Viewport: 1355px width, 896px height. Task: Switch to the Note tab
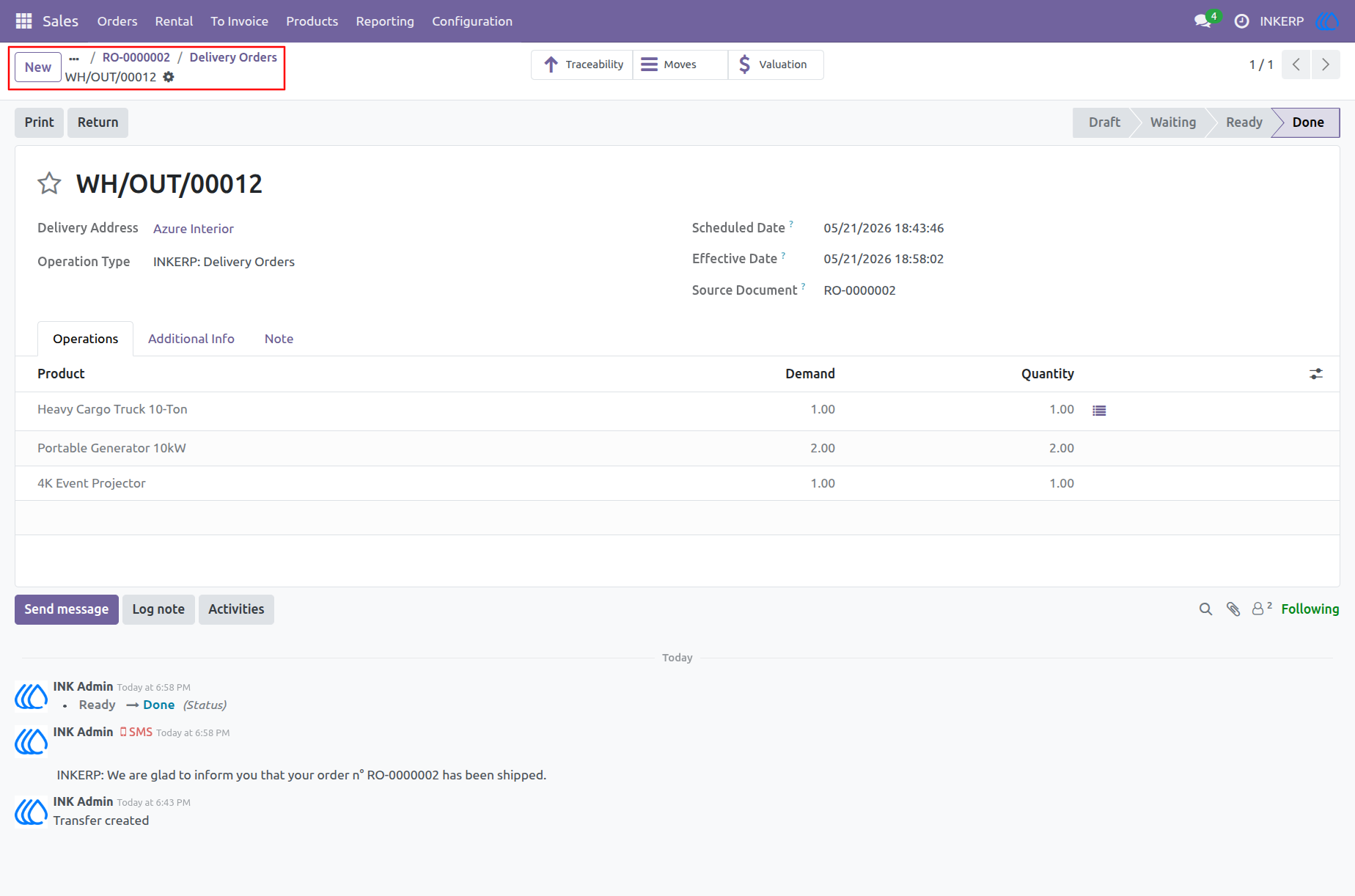click(279, 339)
